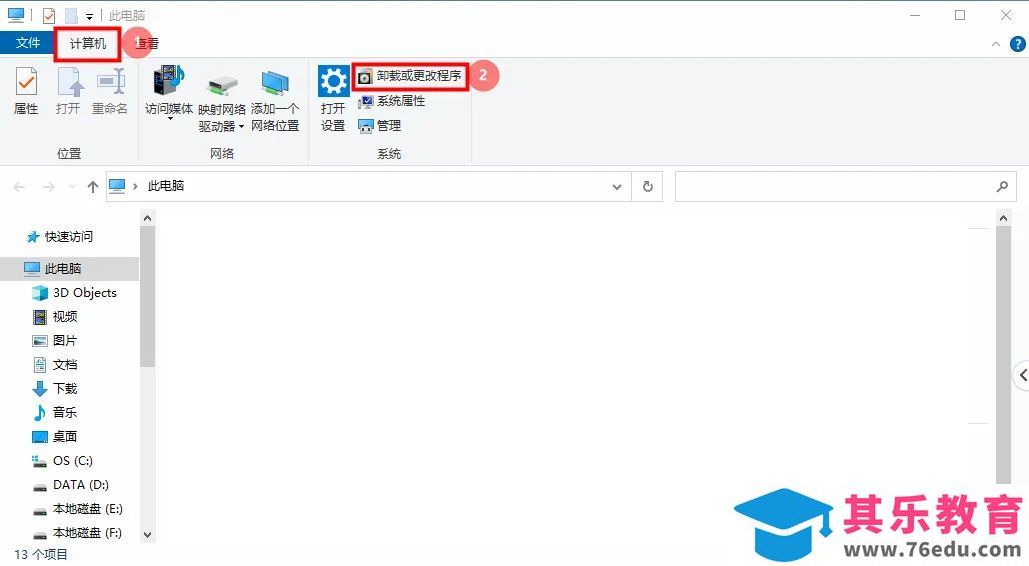Open 文档 folder in the navigation pane

[65, 364]
